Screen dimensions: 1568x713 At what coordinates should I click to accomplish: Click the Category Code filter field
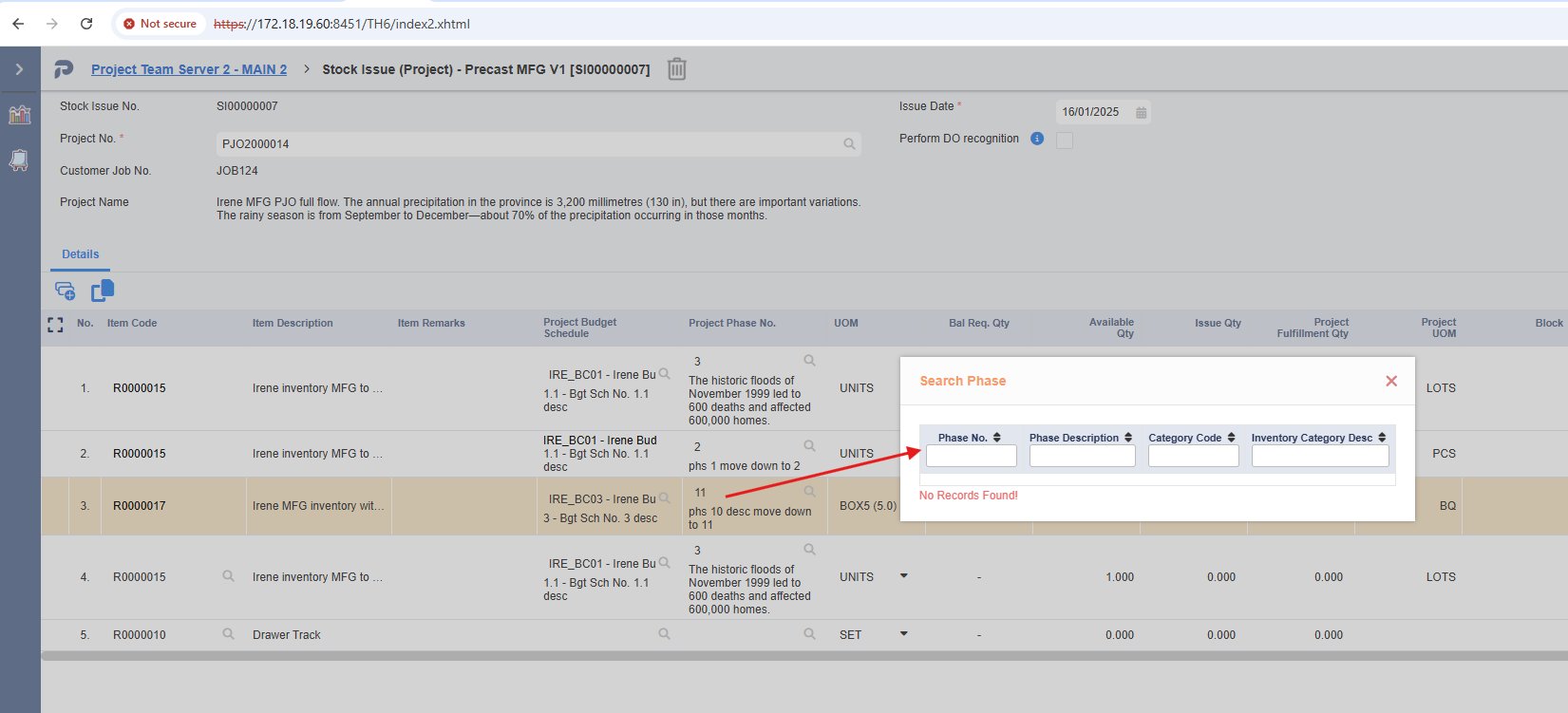pyautogui.click(x=1194, y=456)
